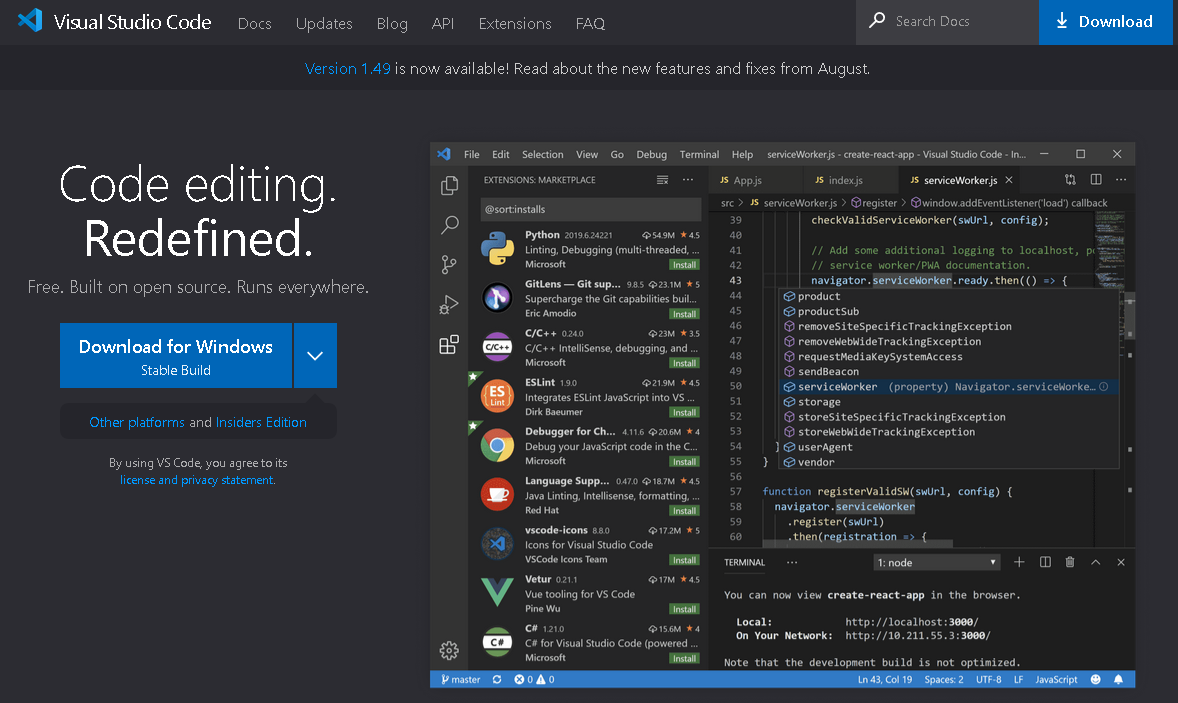
Task: Kill terminal with the trash can icon
Action: tap(1070, 562)
